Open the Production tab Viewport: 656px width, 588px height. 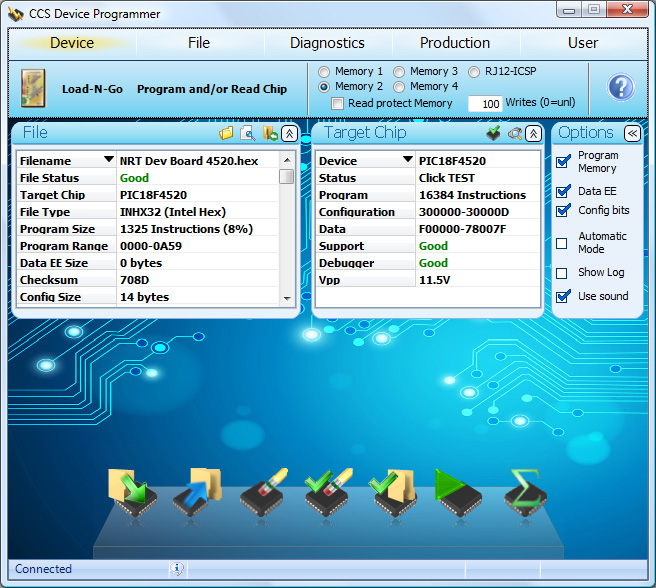(x=455, y=43)
